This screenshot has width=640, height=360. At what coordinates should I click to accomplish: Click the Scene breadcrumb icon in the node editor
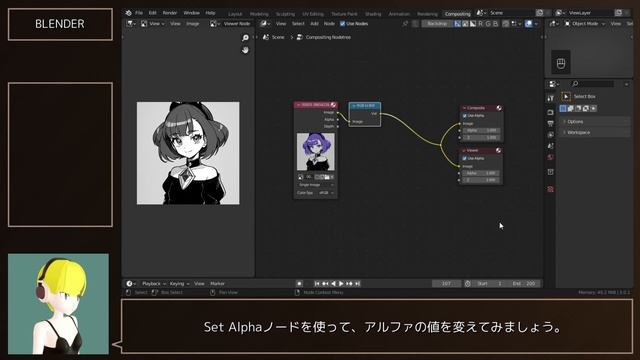coord(266,37)
